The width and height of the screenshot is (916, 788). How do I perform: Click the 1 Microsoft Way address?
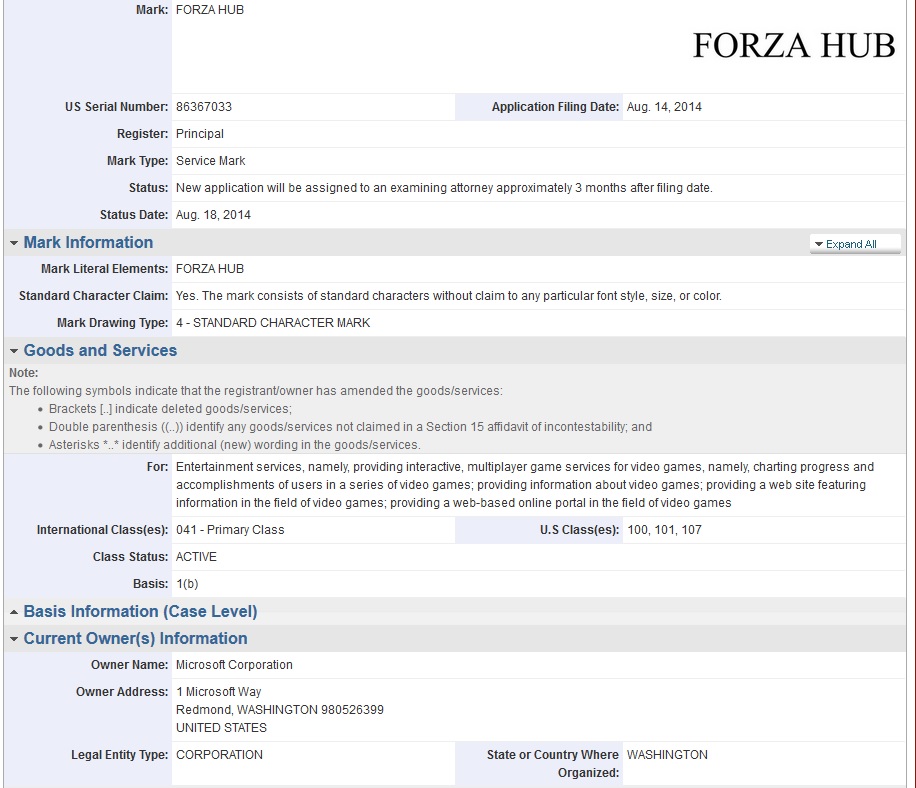pyautogui.click(x=221, y=692)
